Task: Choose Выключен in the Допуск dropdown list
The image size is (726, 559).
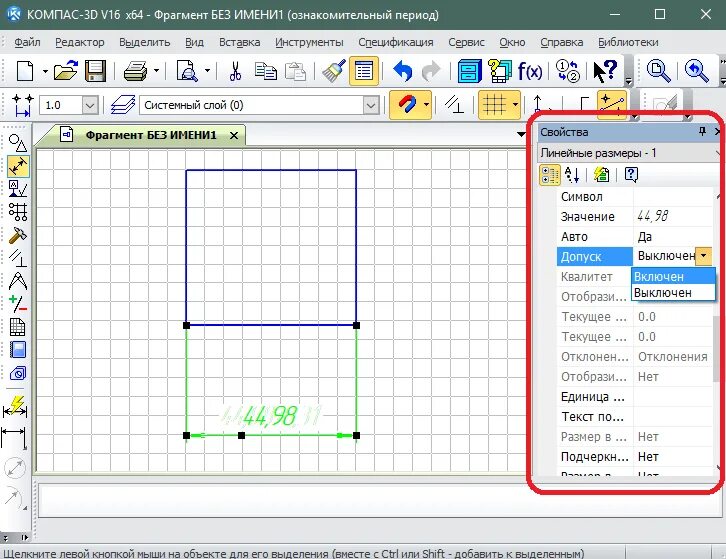Action: [x=673, y=293]
